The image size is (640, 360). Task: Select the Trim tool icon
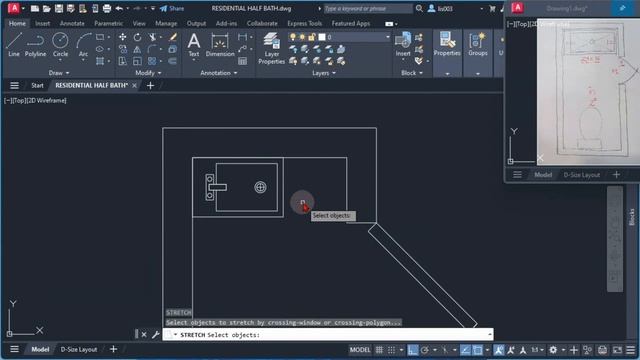[x=152, y=37]
